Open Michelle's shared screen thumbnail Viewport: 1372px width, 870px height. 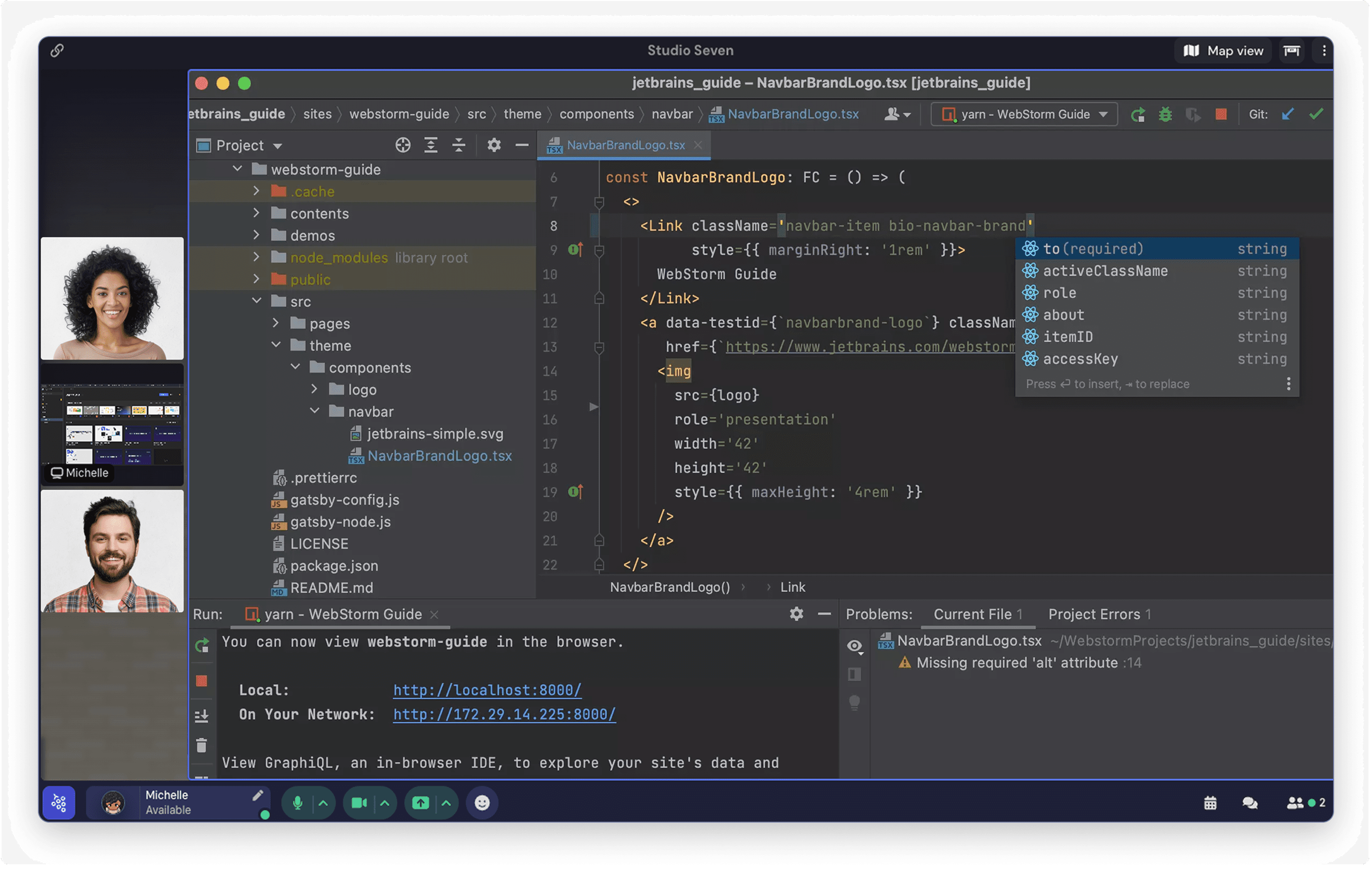pos(112,425)
